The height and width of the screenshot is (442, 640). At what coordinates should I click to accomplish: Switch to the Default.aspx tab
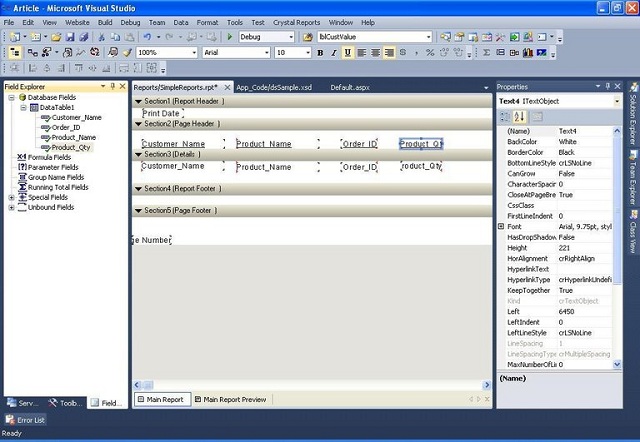point(350,87)
